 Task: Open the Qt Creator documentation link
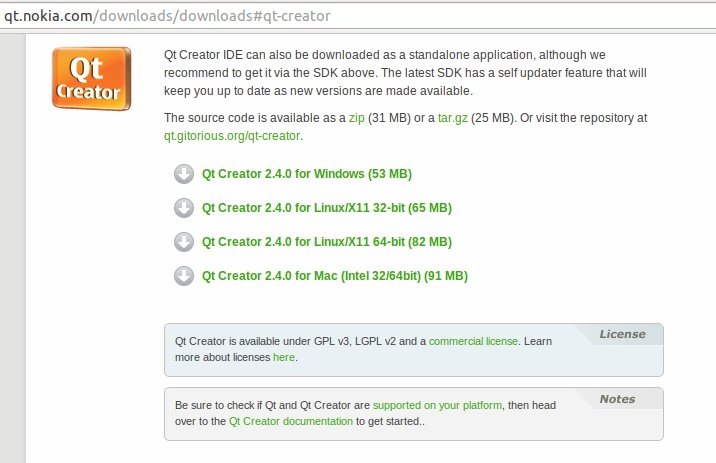tap(290, 422)
